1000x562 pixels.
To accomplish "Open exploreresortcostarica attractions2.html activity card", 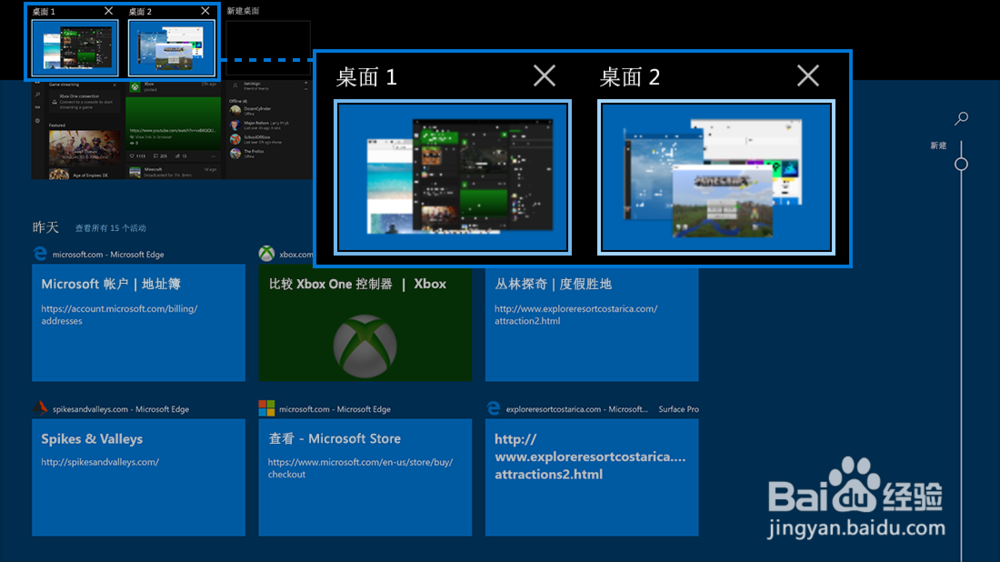I will [592, 477].
